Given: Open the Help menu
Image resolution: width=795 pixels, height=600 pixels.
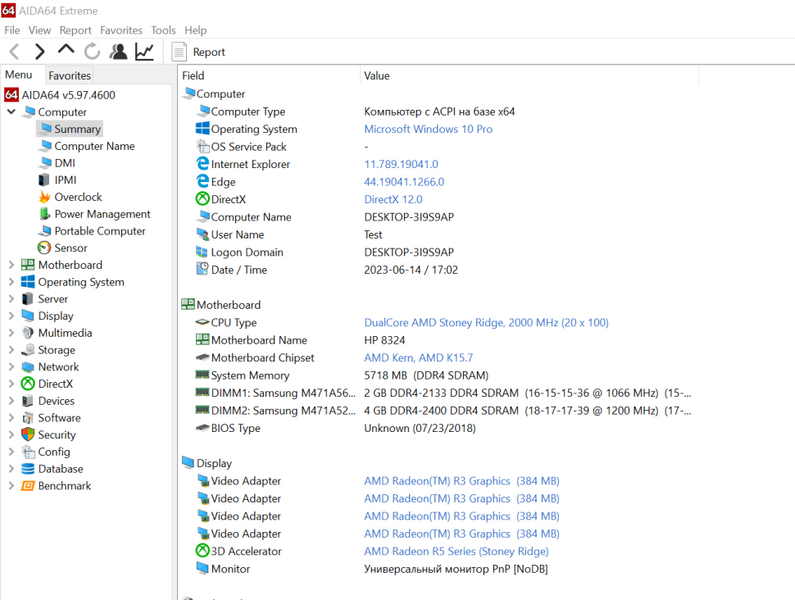Looking at the screenshot, I should [x=196, y=30].
